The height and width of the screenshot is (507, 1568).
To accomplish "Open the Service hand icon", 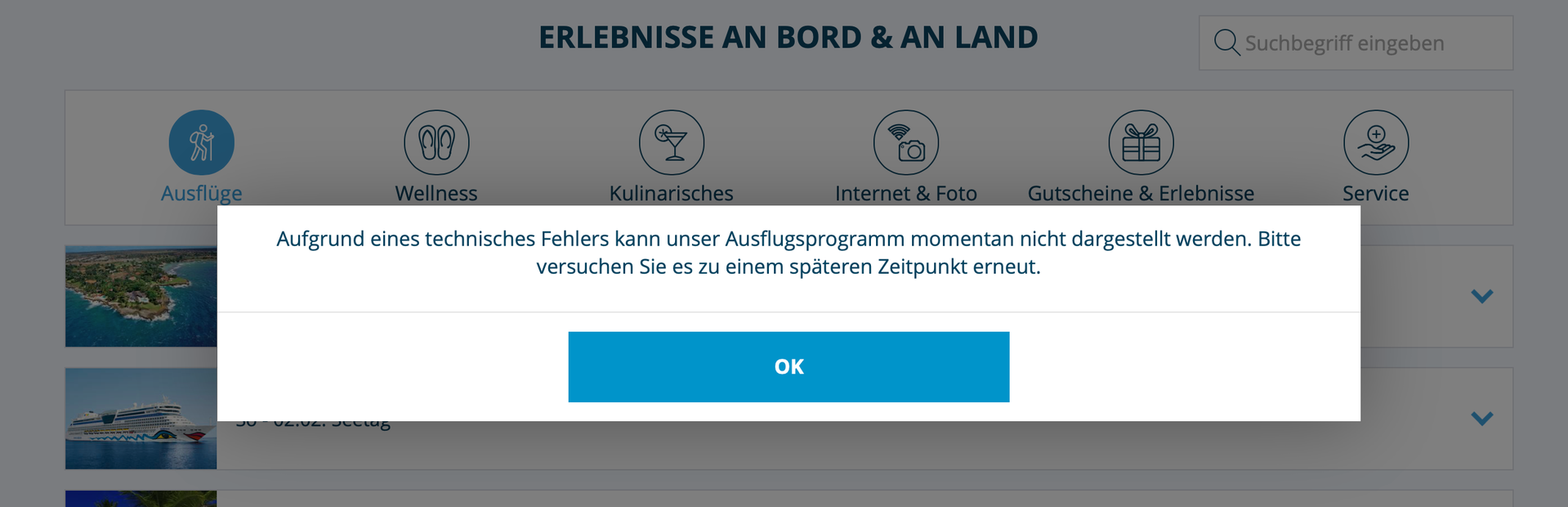I will pyautogui.click(x=1375, y=142).
